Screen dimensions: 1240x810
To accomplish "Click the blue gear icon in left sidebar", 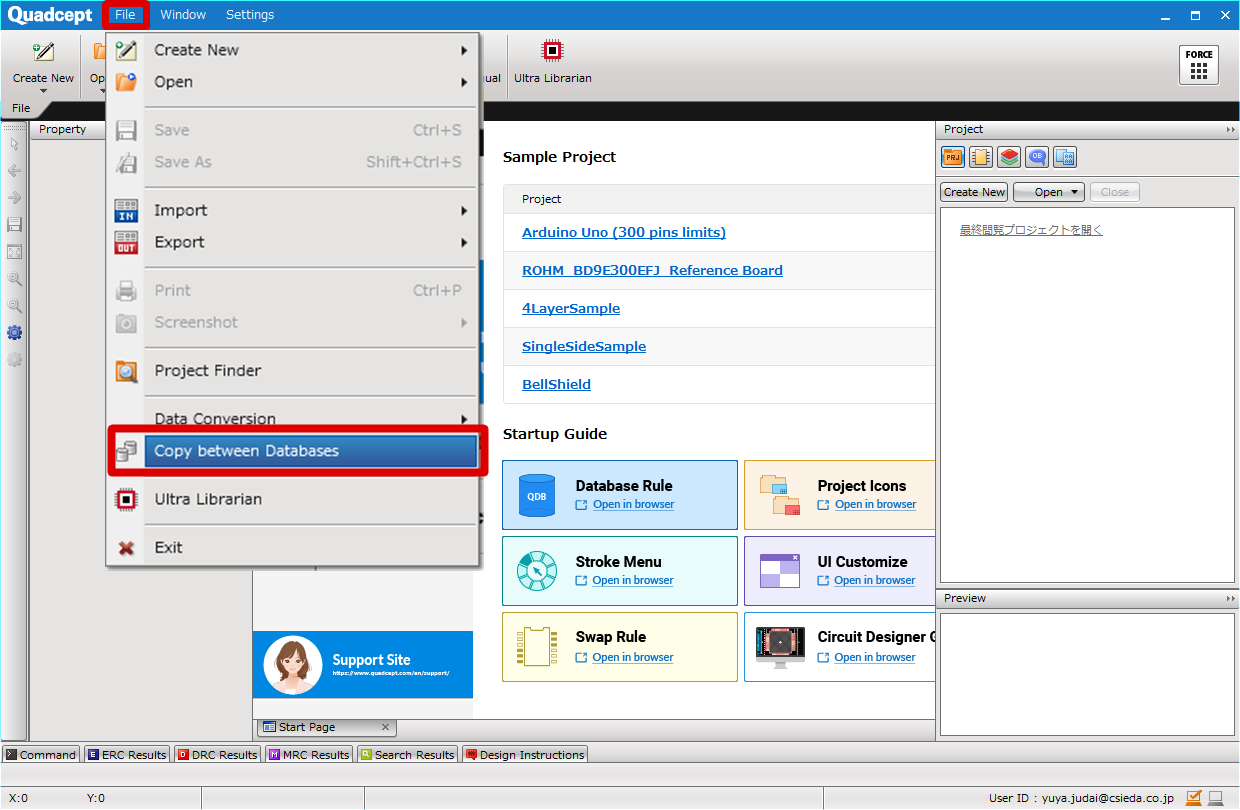I will click(14, 333).
